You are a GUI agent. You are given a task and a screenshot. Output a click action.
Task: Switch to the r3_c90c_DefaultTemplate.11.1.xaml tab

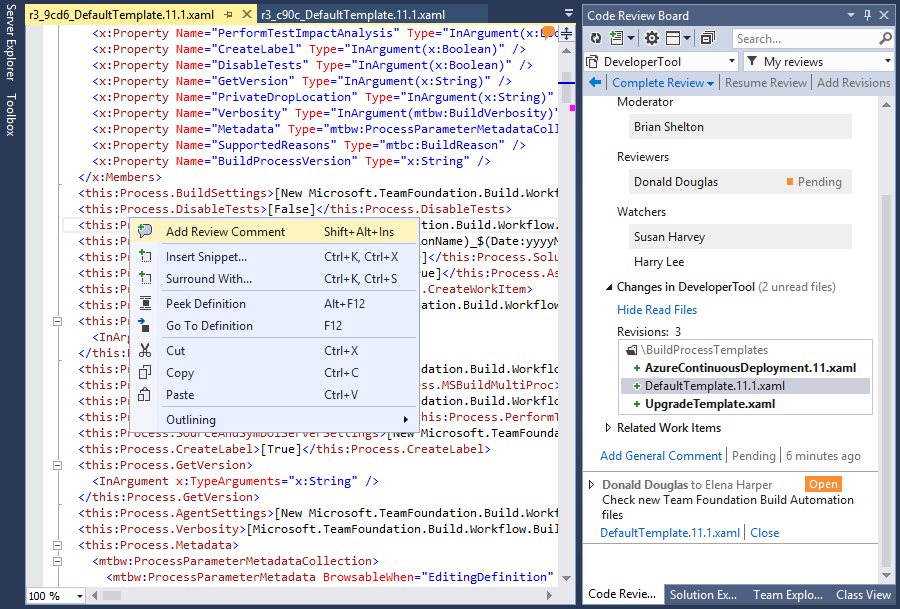coord(352,15)
